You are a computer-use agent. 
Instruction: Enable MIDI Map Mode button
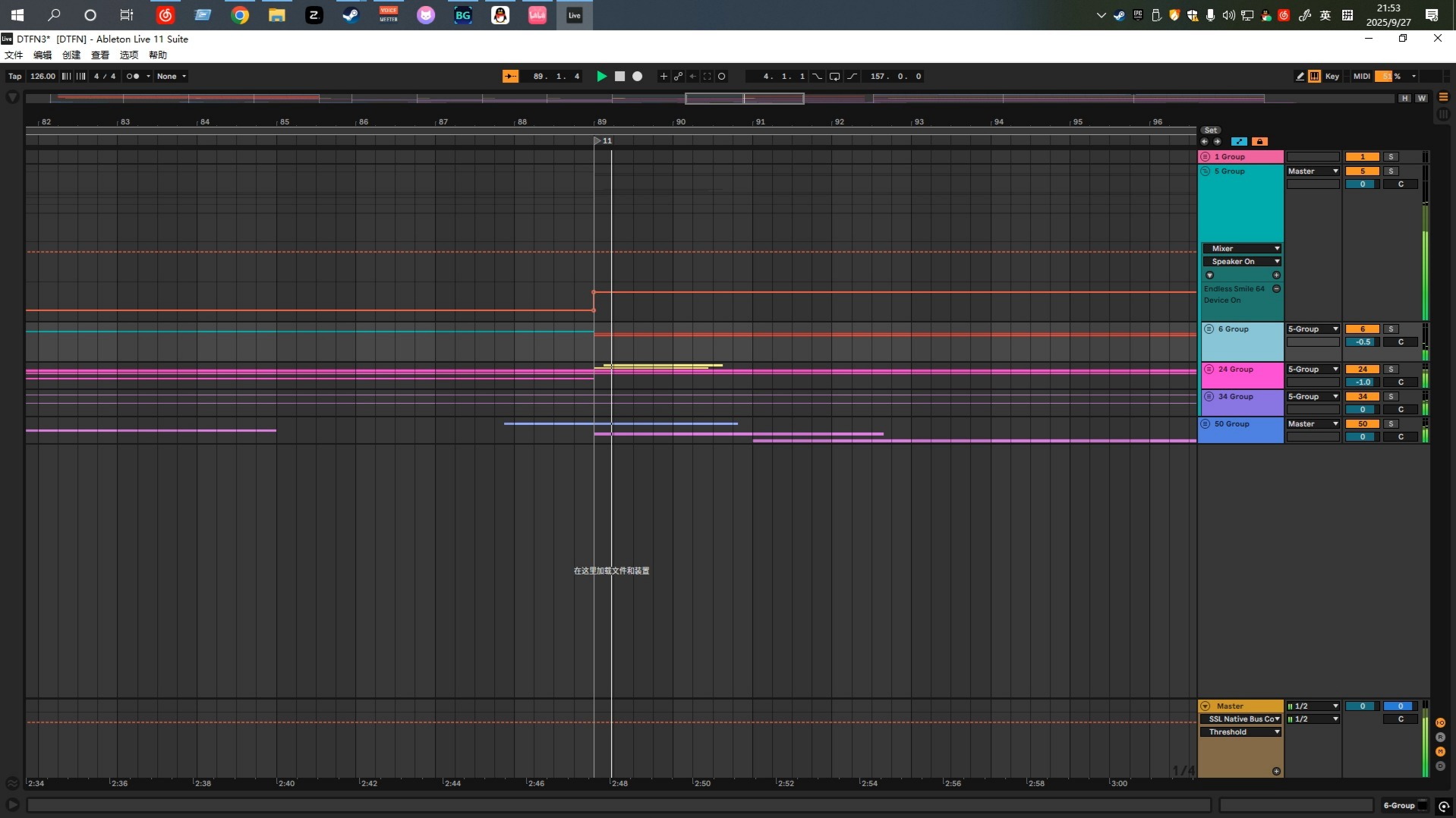point(1362,76)
